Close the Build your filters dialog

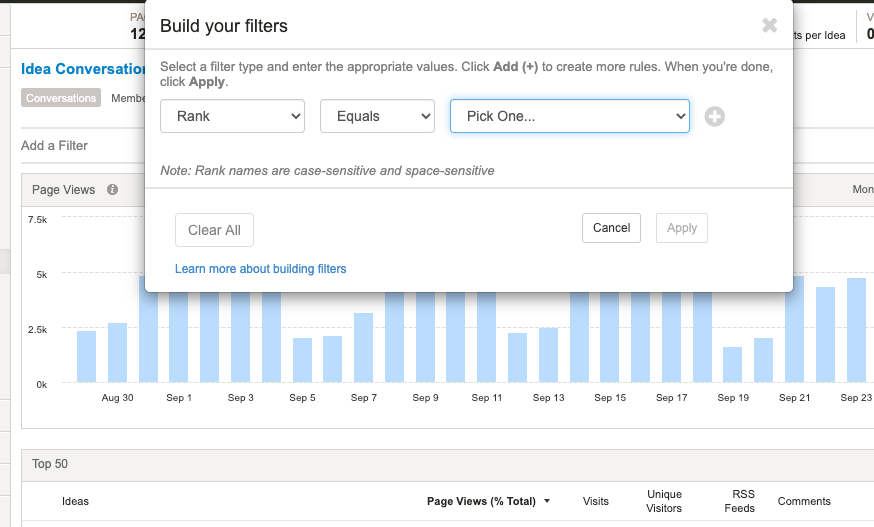pos(769,26)
